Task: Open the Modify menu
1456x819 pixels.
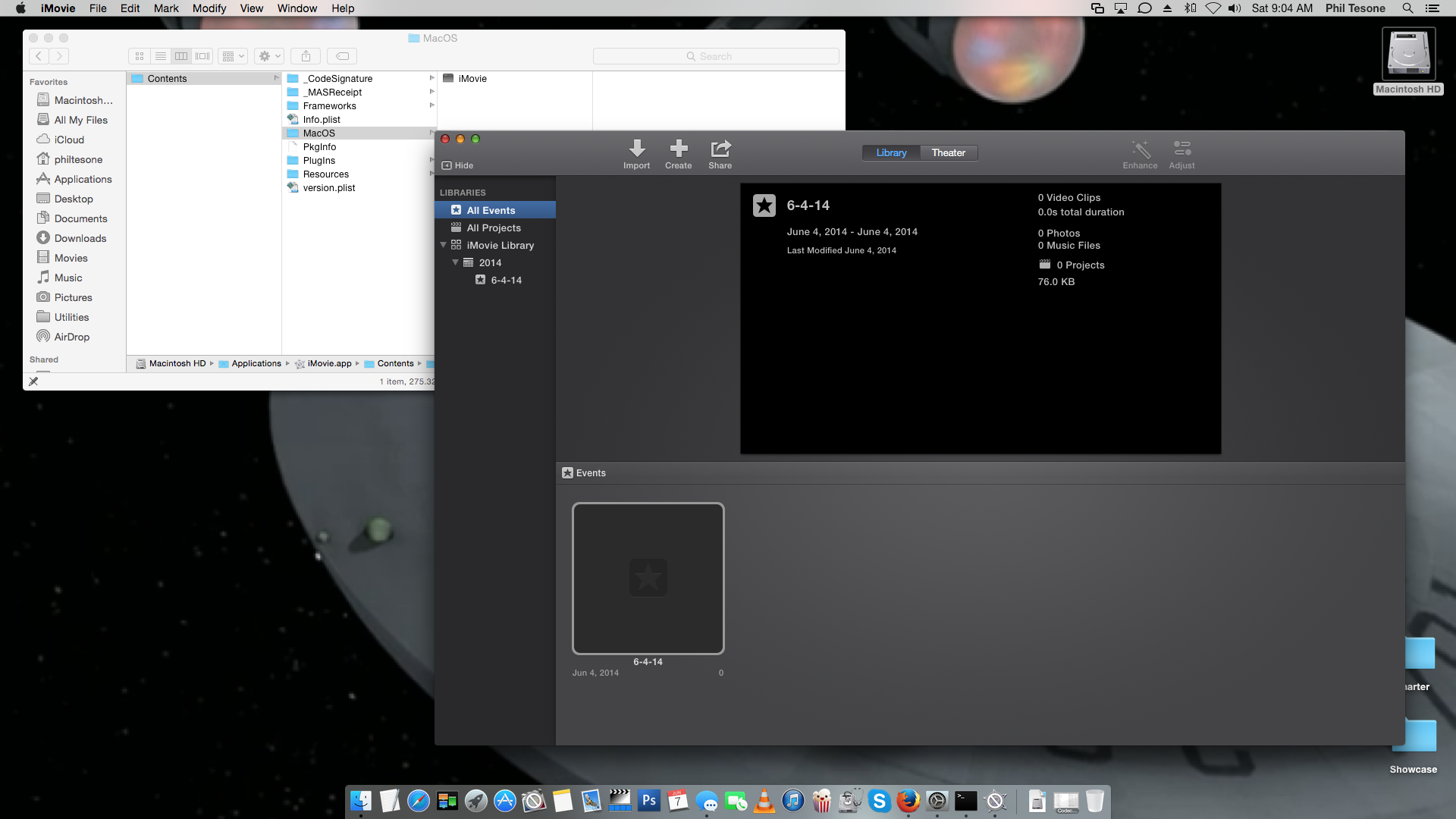Action: [209, 8]
